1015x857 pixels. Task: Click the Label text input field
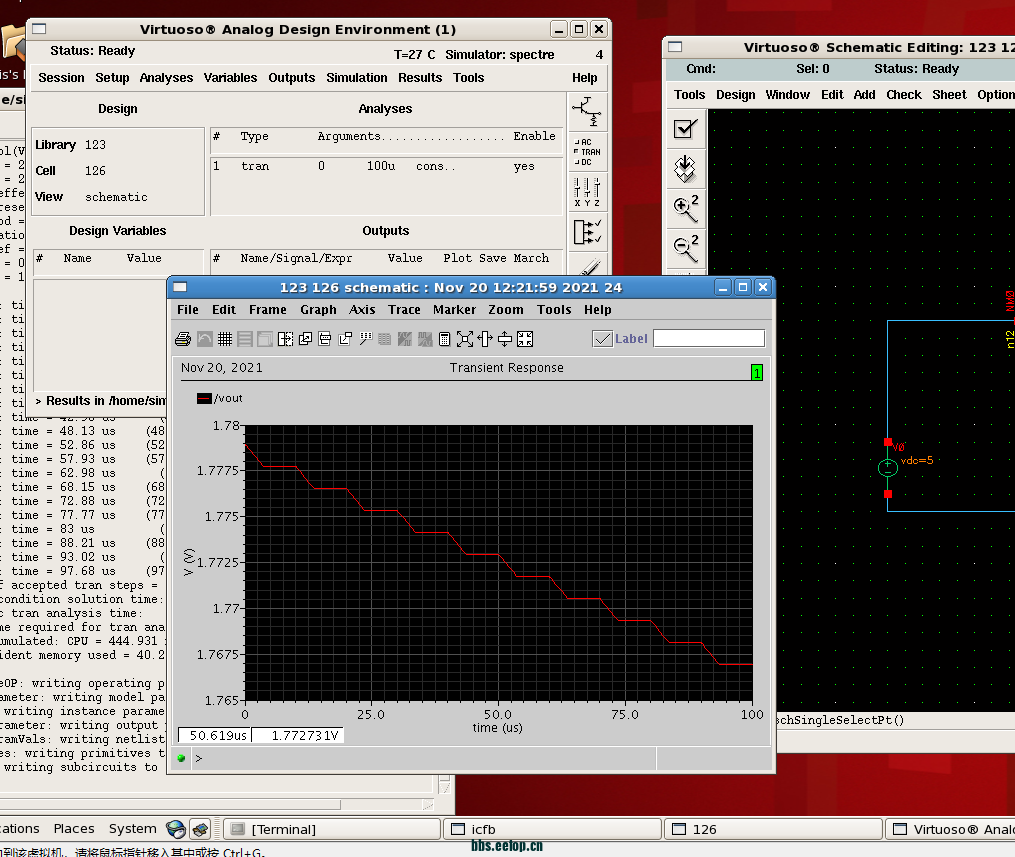tap(709, 339)
